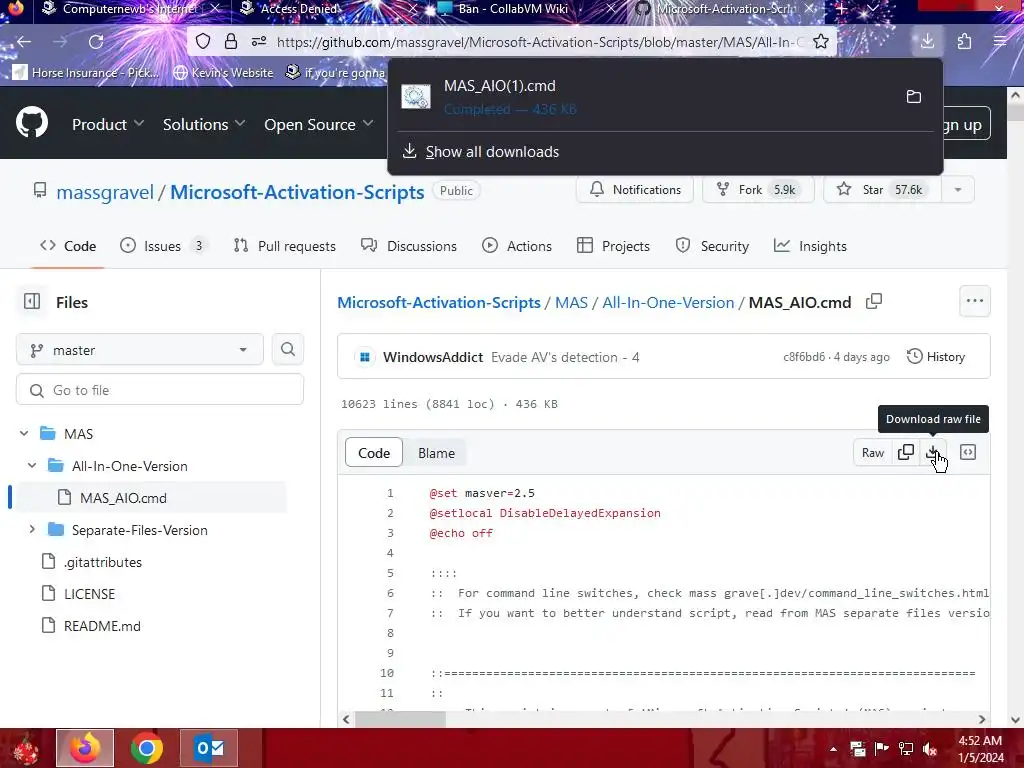This screenshot has height=768, width=1024.
Task: Open README.md in the file tree
Action: (x=102, y=626)
